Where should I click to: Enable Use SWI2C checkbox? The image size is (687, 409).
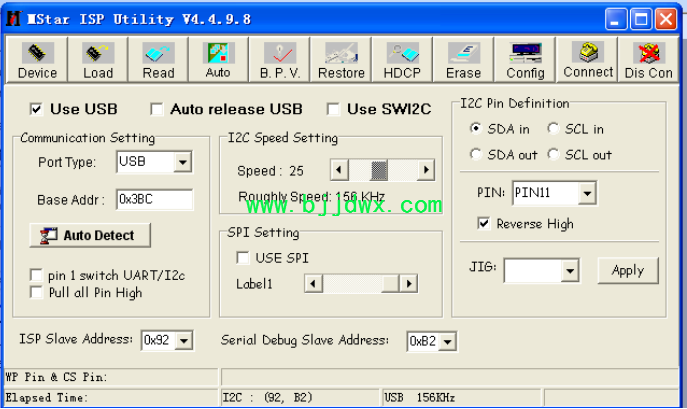tap(333, 109)
